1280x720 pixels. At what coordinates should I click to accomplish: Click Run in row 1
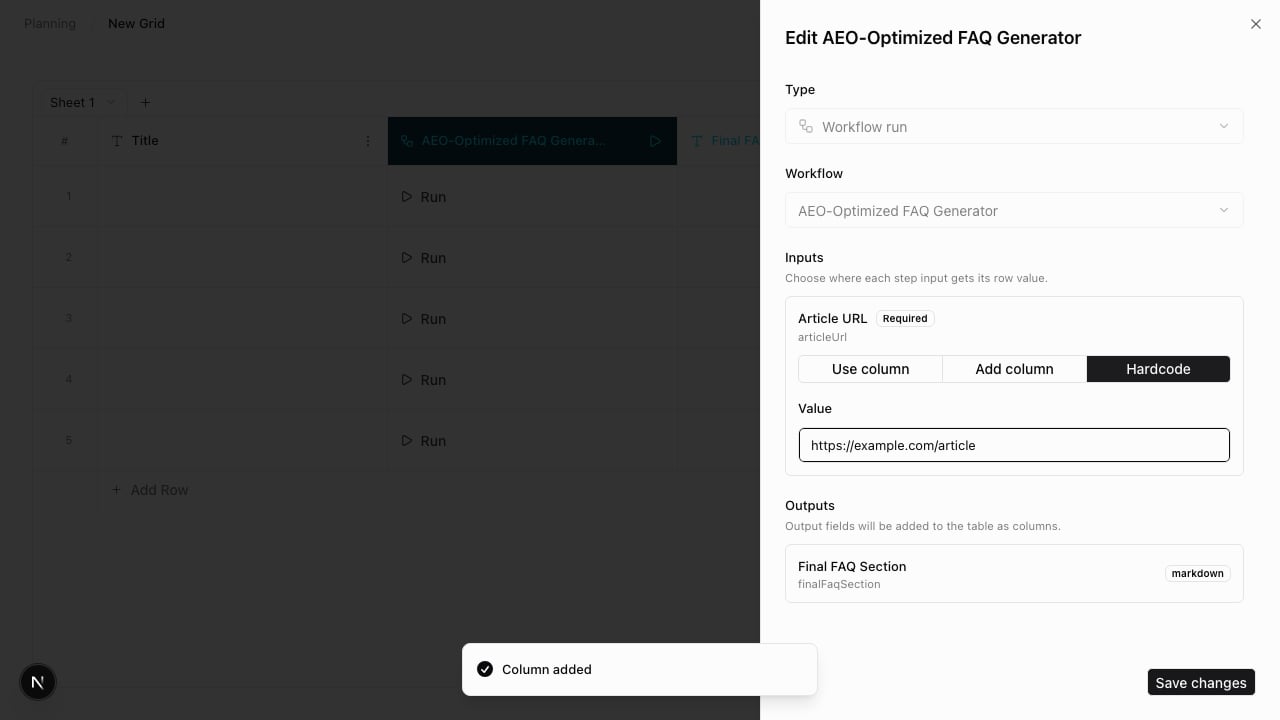click(x=423, y=197)
